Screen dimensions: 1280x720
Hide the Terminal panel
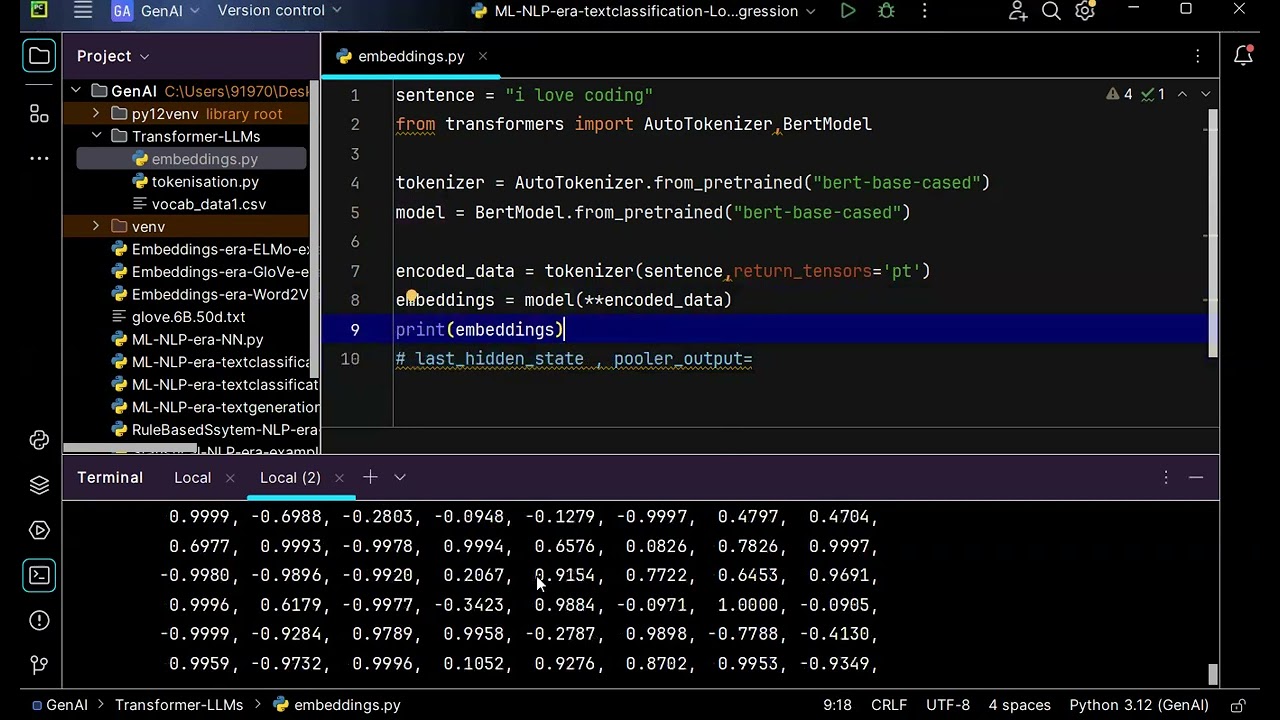[x=1196, y=478]
